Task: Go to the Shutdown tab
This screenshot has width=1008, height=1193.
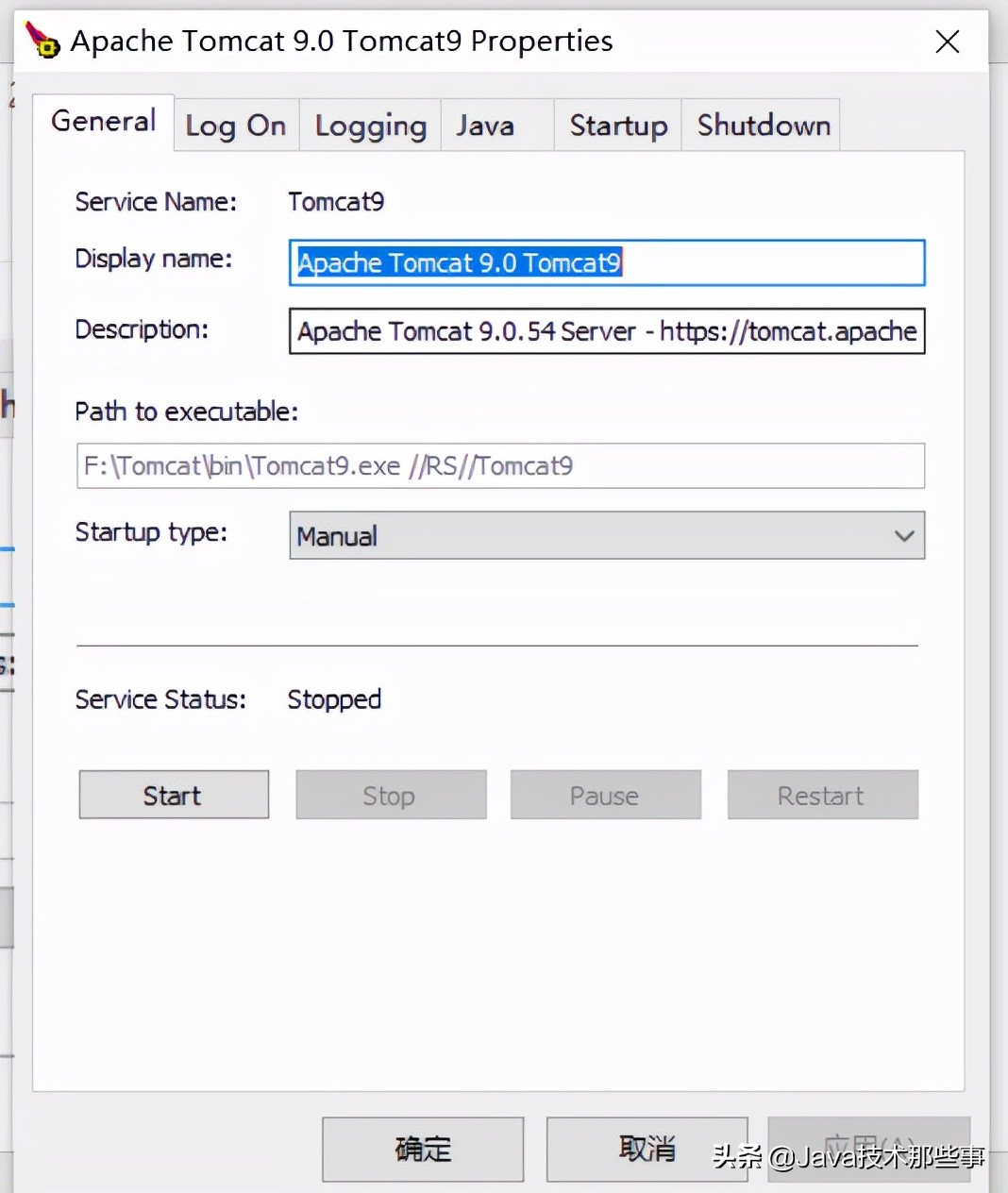Action: tap(764, 126)
